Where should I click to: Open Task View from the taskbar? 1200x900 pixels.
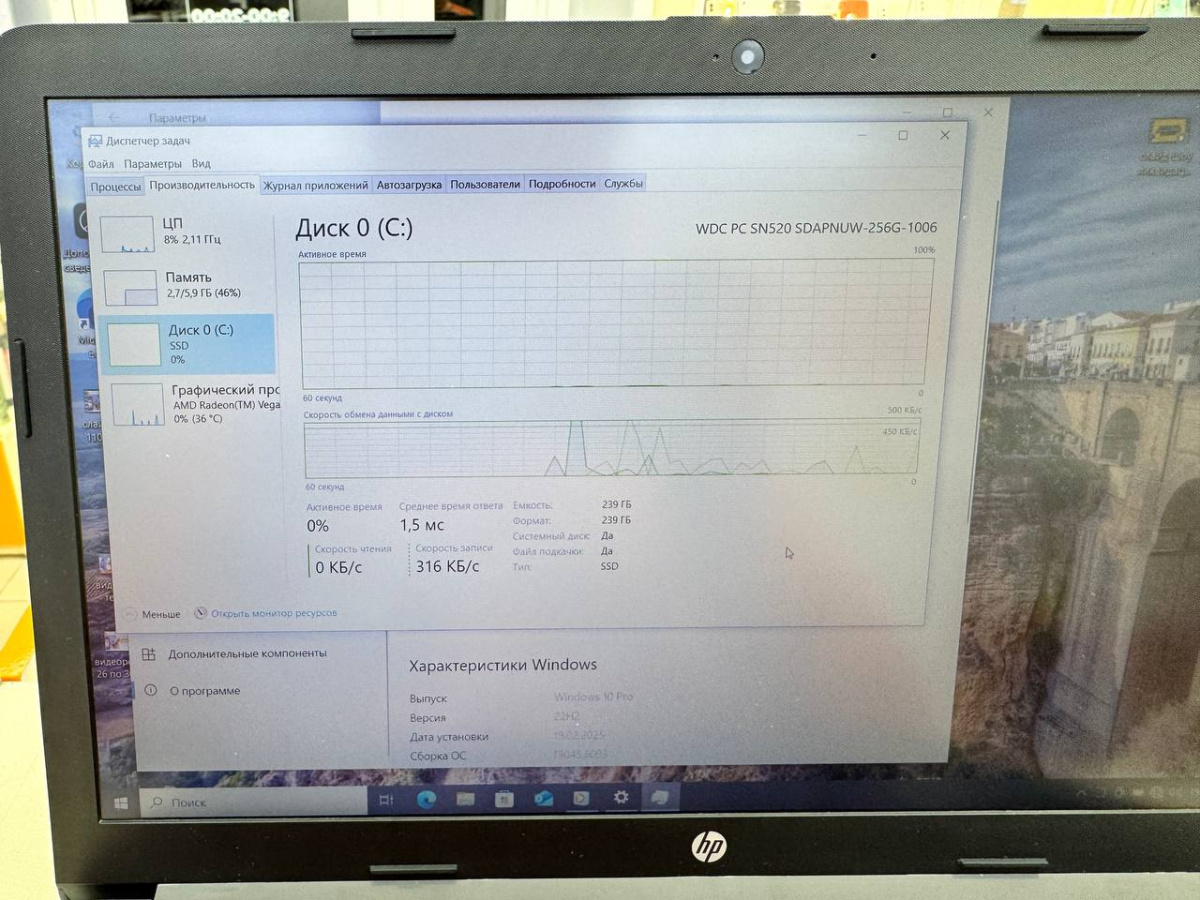pos(386,800)
